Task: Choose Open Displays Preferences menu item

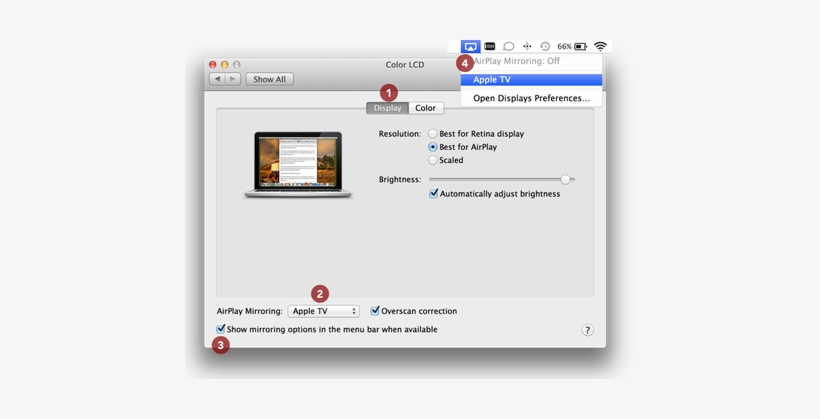Action: [531, 98]
